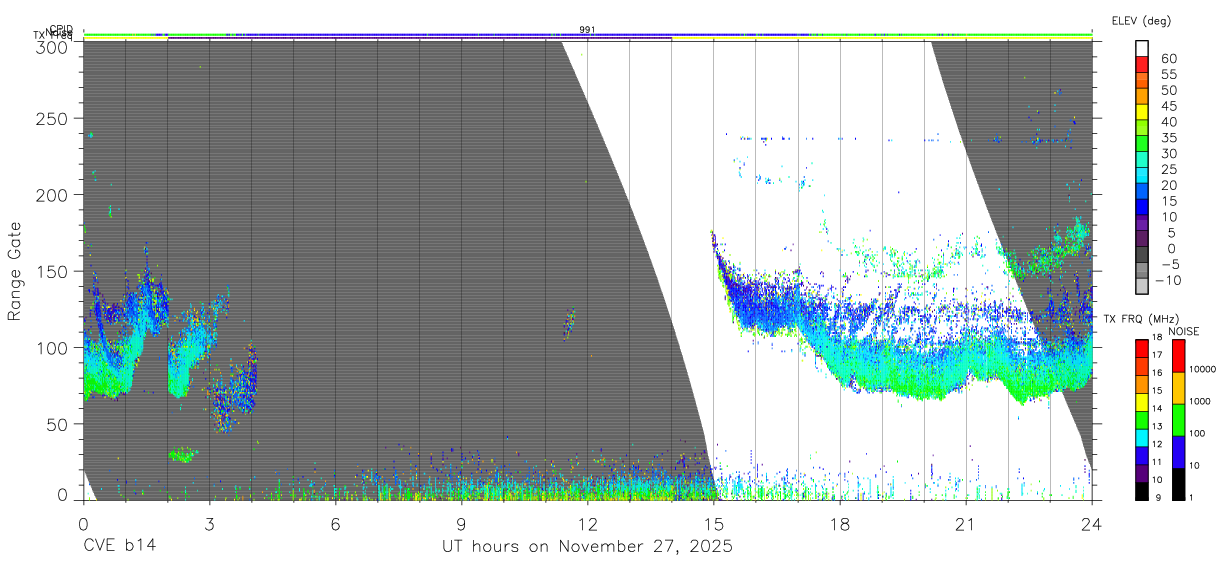Screen dimensions: 1228x567
Task: Click the 12 tick label on the UT hours axis
Action: 587,523
